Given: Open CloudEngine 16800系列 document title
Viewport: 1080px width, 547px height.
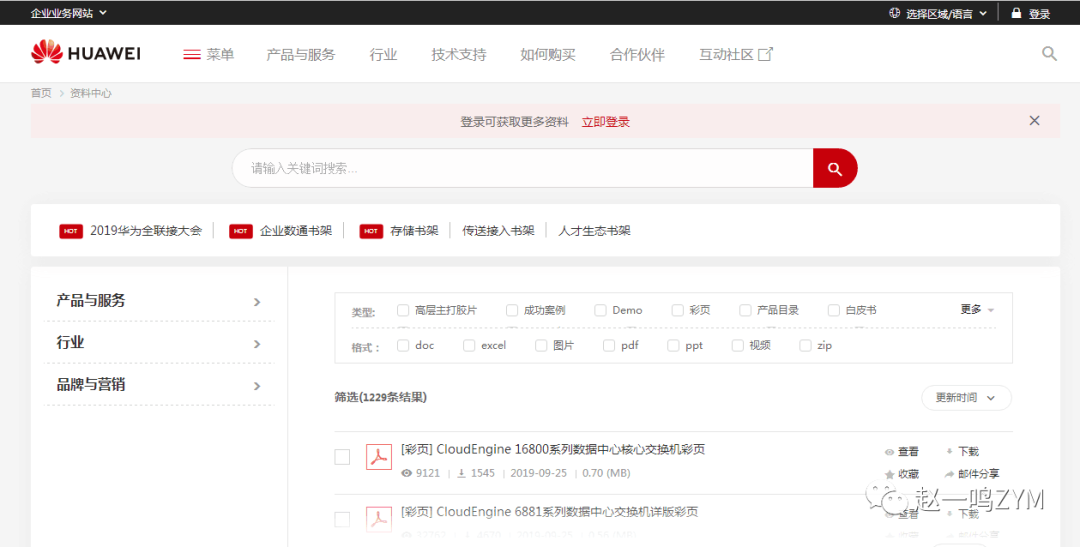Looking at the screenshot, I should tap(552, 449).
